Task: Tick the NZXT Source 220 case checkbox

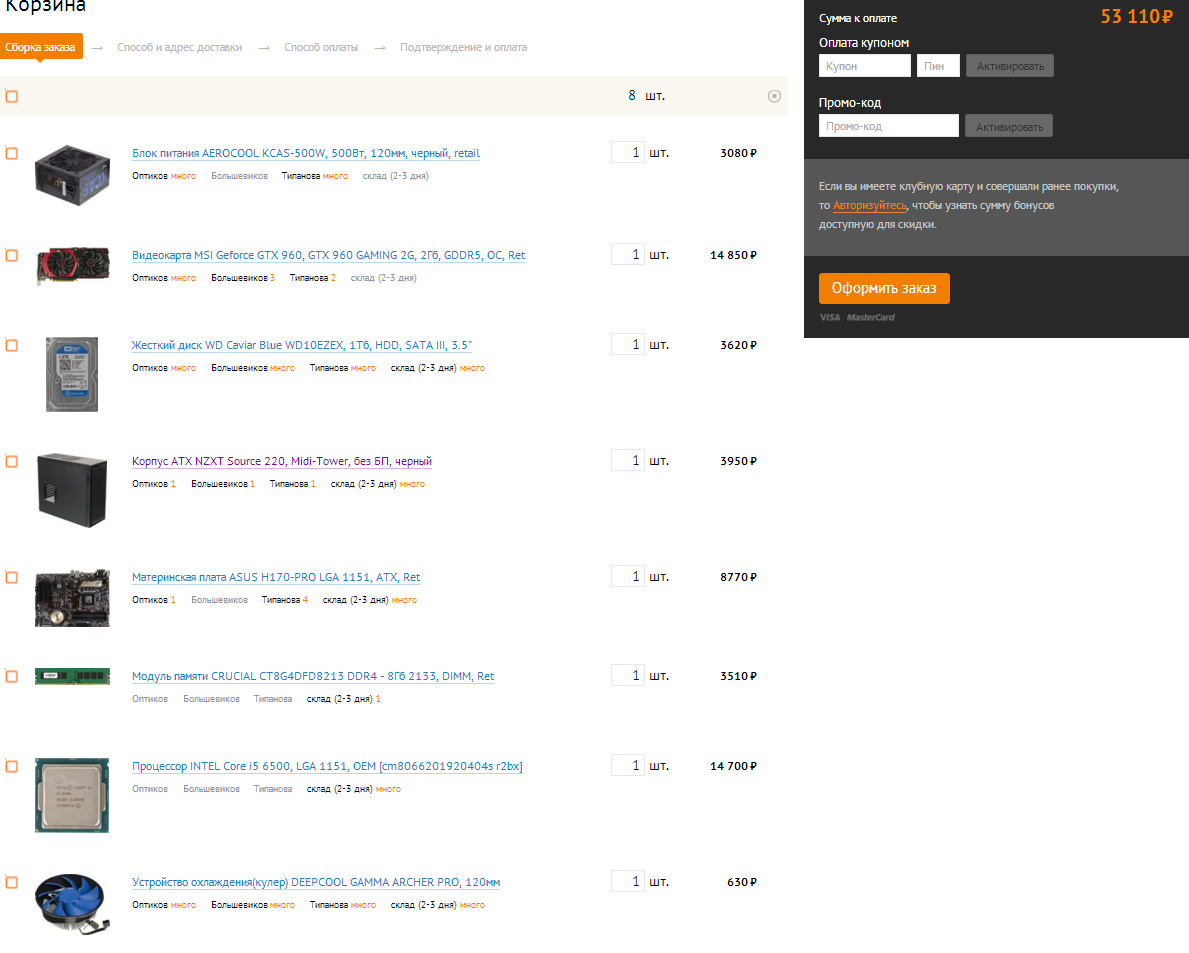Action: 11,461
